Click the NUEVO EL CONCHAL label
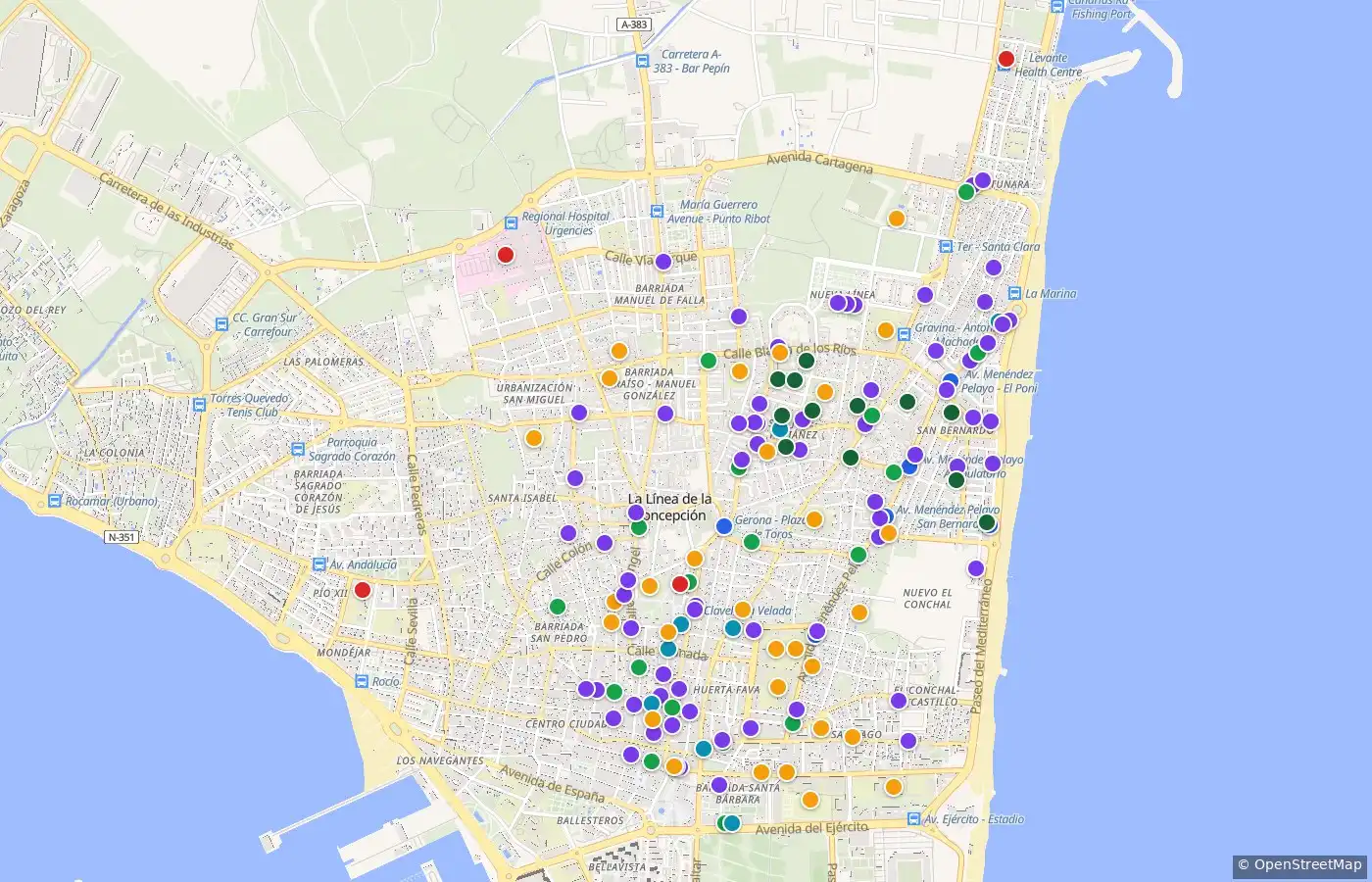 click(x=927, y=599)
